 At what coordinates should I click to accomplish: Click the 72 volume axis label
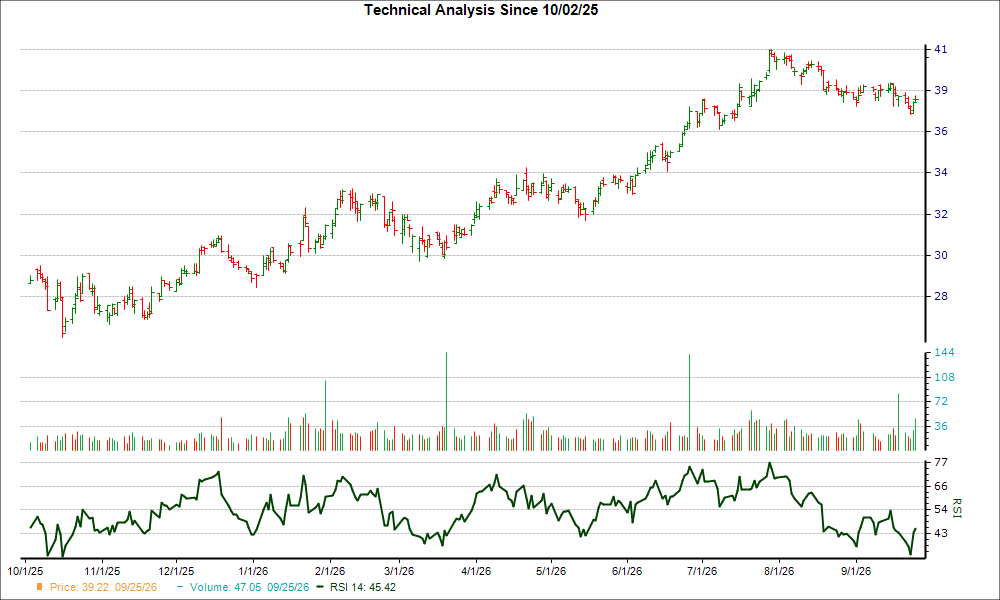[x=941, y=402]
